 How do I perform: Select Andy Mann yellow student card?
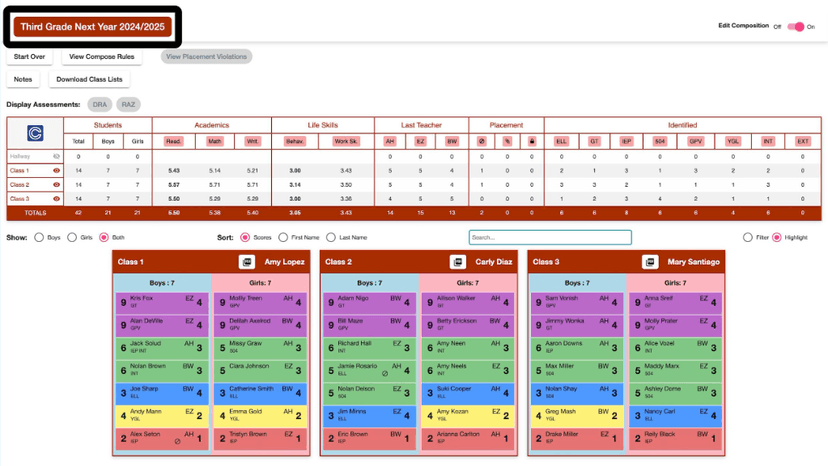click(162, 416)
